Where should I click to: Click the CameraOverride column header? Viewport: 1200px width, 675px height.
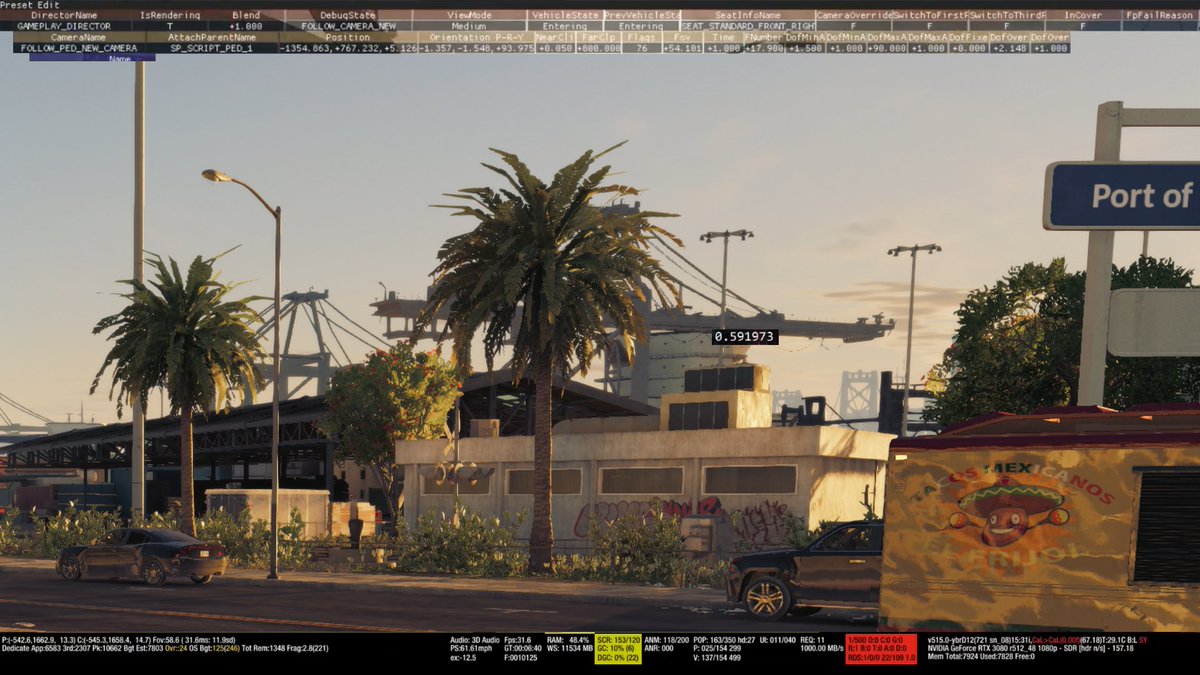click(x=854, y=16)
